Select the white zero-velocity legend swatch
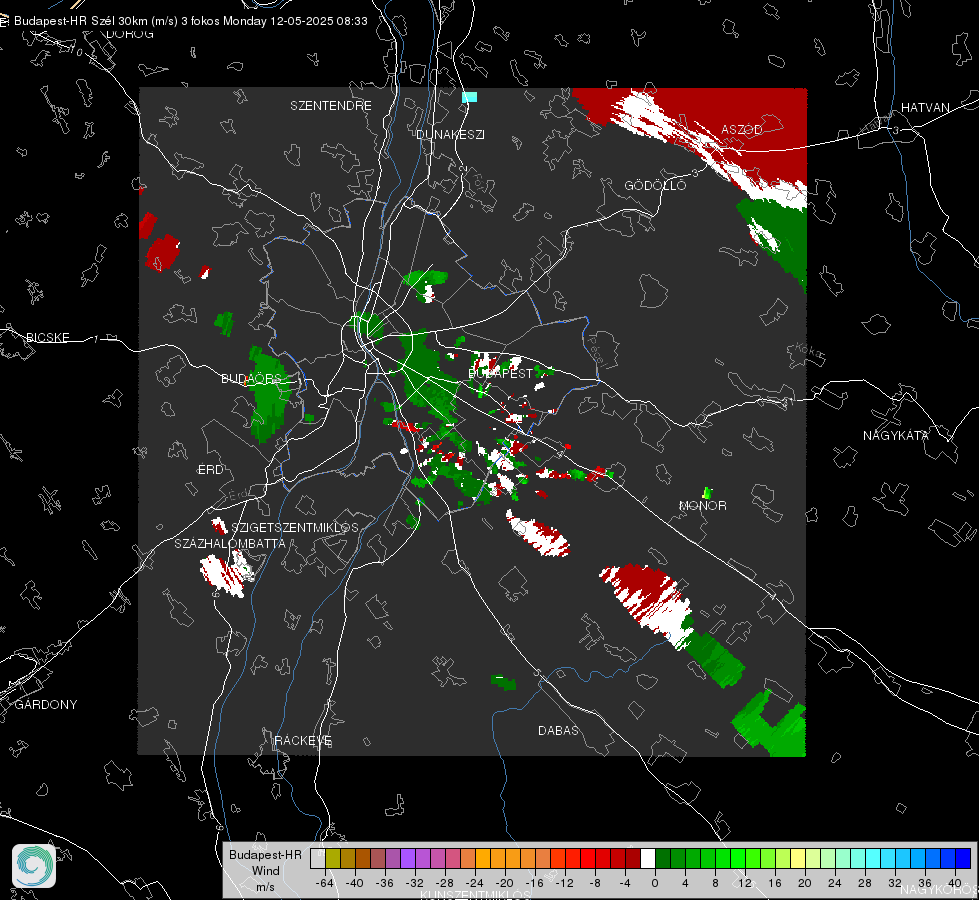This screenshot has width=979, height=900. point(648,859)
